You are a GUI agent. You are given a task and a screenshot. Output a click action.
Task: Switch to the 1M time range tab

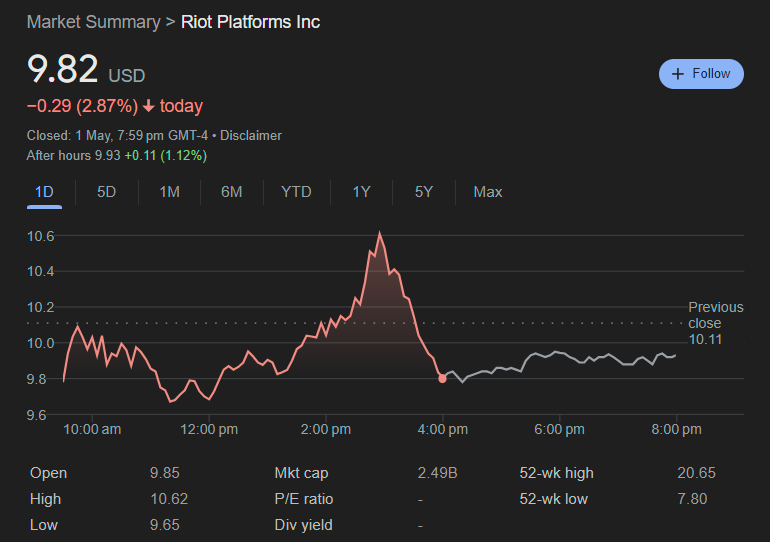pyautogui.click(x=169, y=192)
